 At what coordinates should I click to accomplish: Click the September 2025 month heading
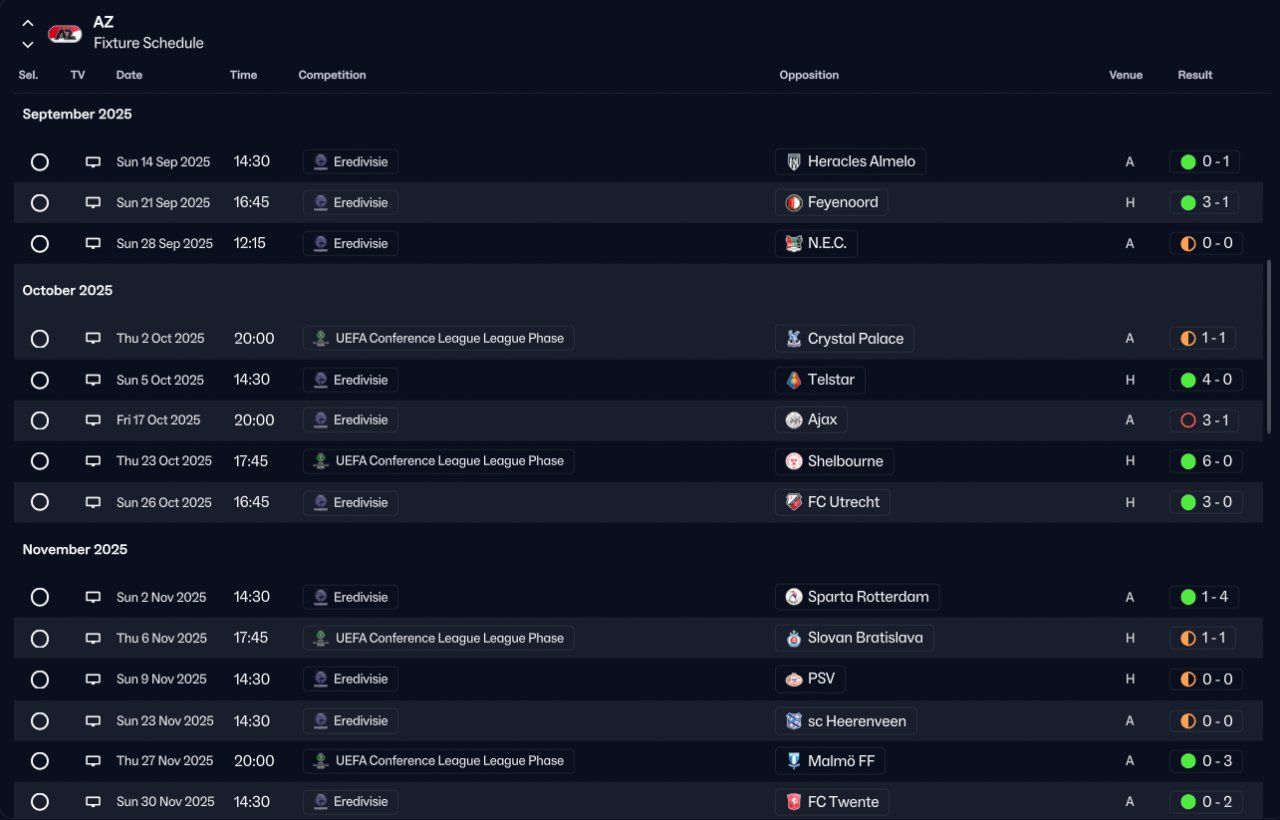pos(77,114)
